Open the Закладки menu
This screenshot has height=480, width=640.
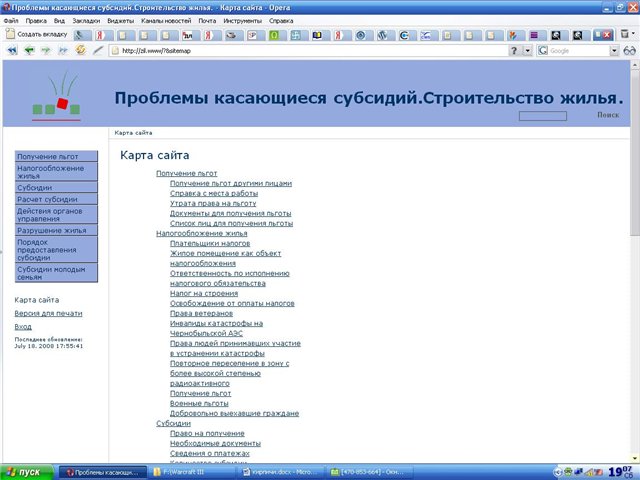[x=86, y=20]
